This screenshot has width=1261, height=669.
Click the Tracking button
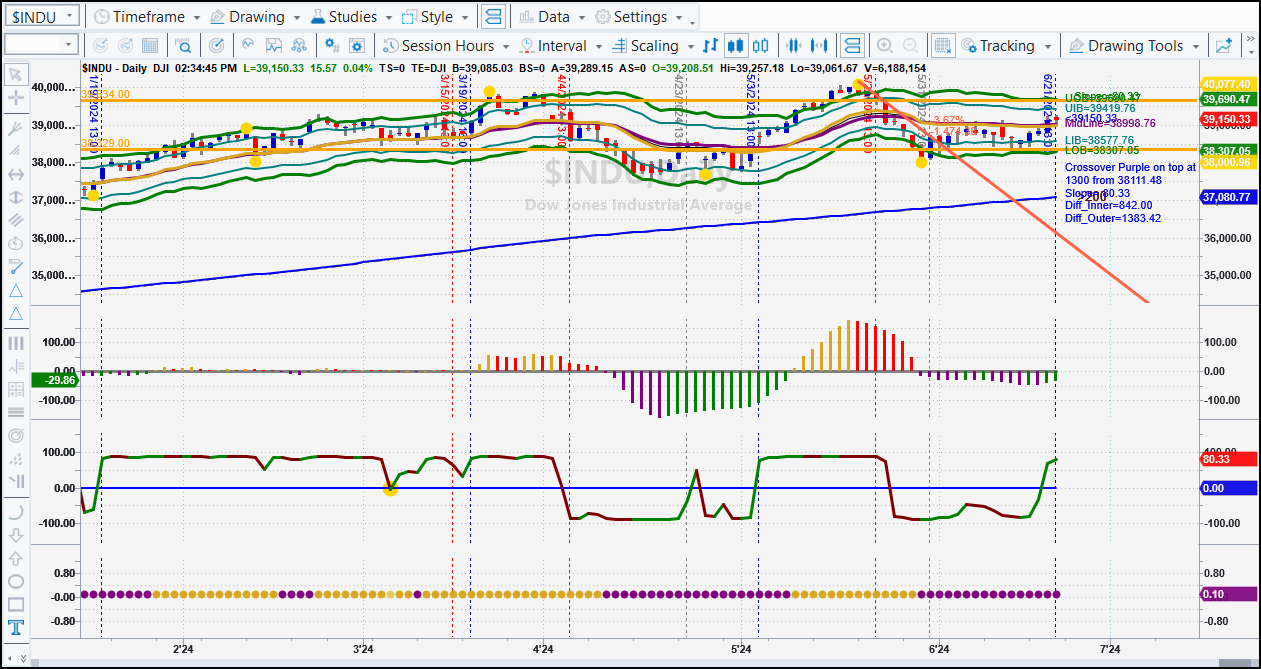tap(998, 46)
